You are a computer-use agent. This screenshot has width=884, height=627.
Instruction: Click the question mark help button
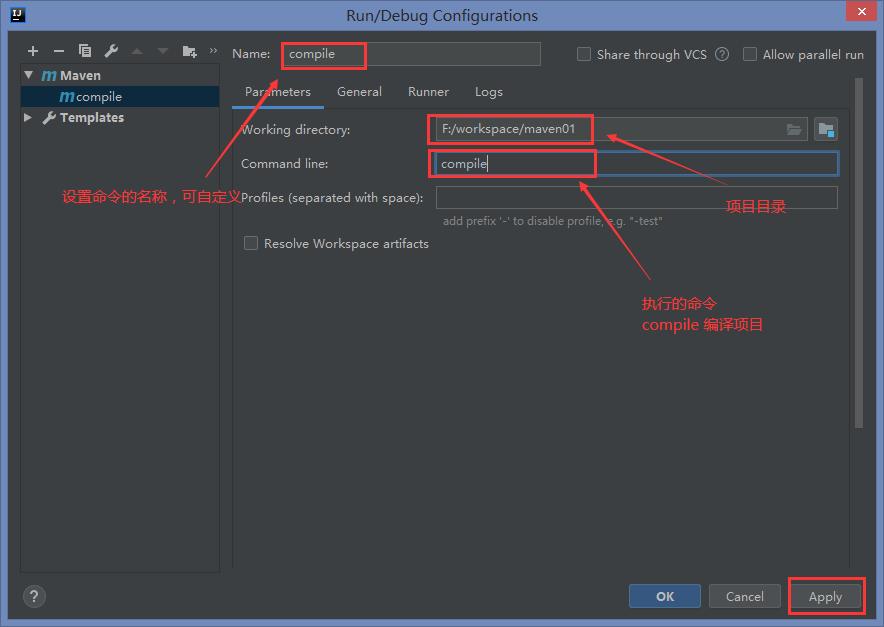[34, 596]
